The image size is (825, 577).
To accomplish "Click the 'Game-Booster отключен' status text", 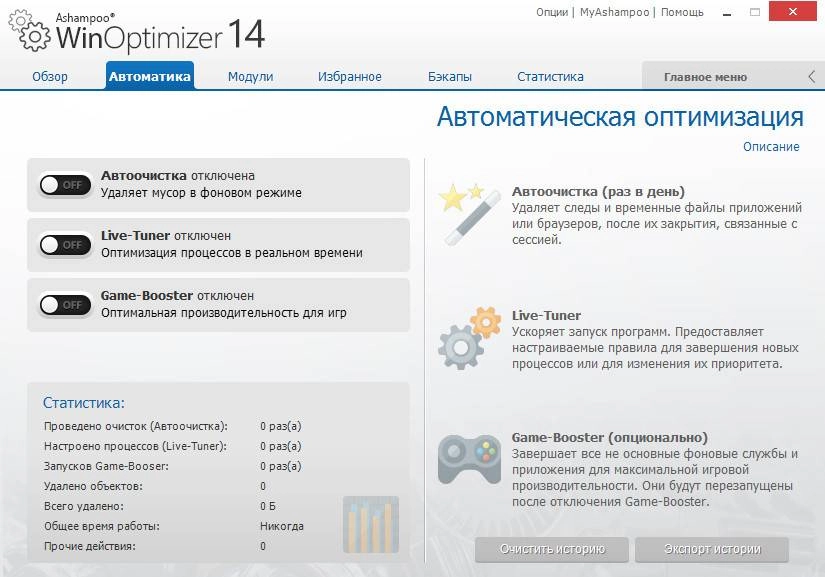I will click(177, 296).
